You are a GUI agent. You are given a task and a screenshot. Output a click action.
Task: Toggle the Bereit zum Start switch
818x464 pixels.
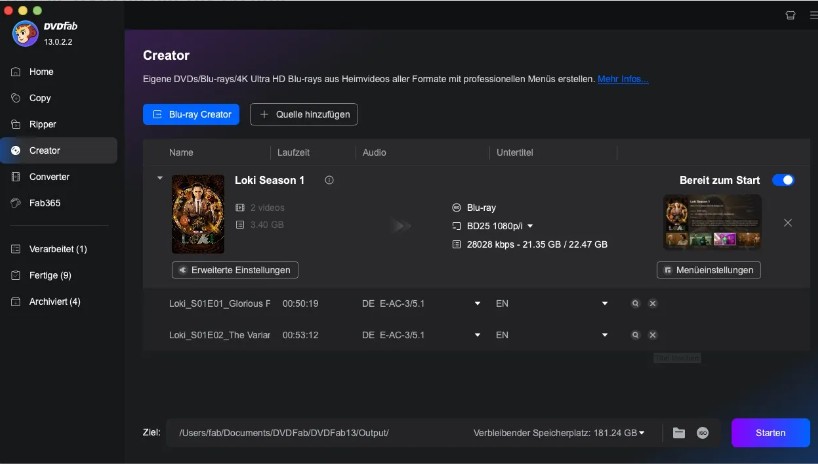pyautogui.click(x=783, y=180)
